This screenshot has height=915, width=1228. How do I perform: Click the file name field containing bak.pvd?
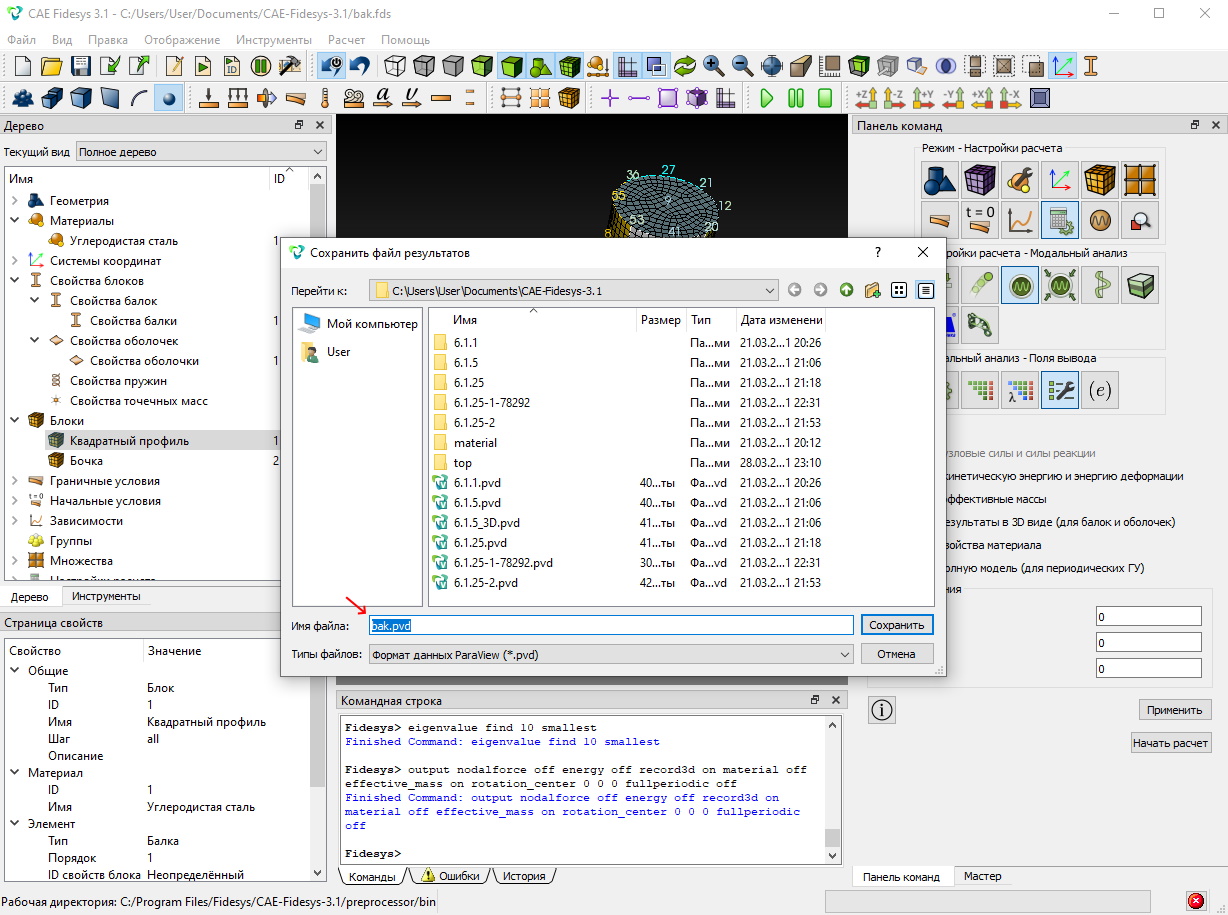tap(610, 625)
